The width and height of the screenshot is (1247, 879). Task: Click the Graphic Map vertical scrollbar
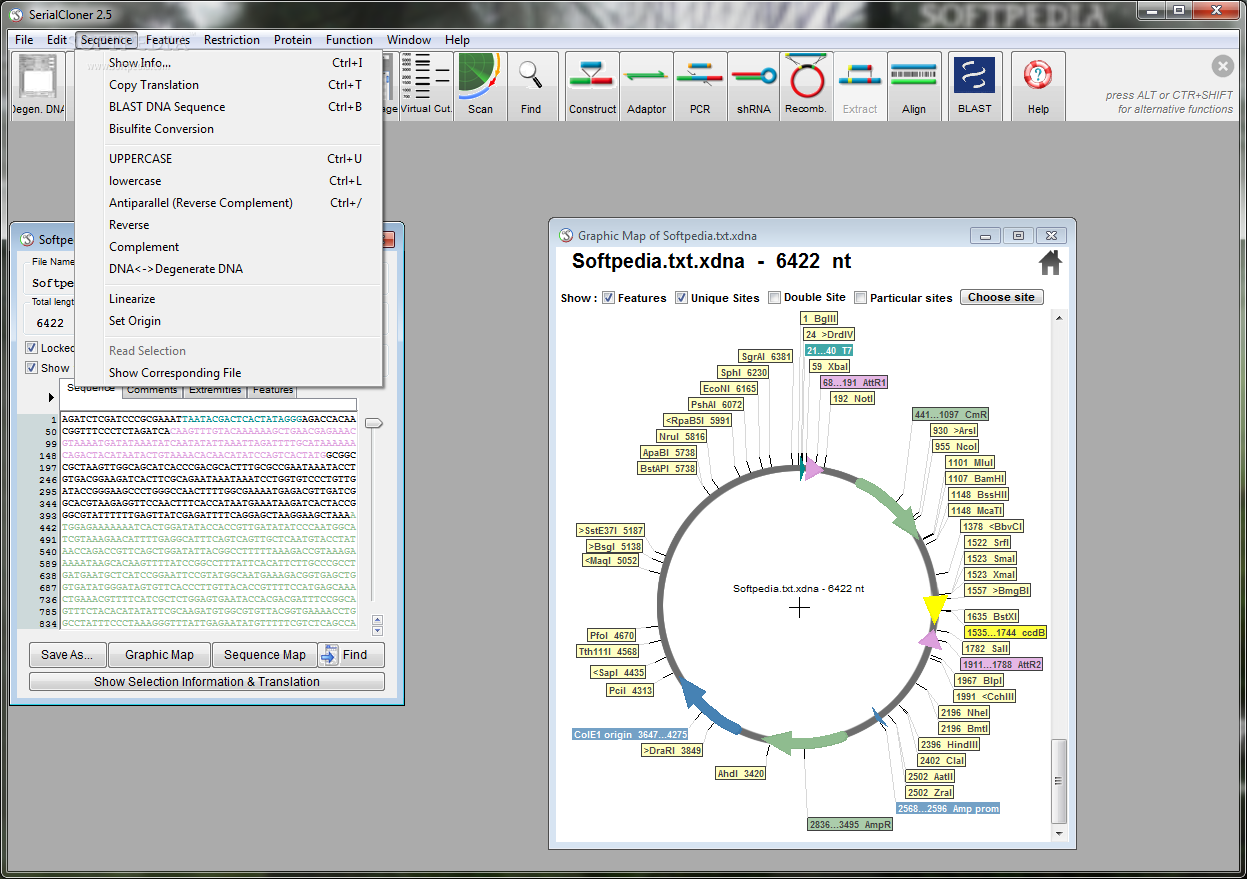[x=1059, y=783]
